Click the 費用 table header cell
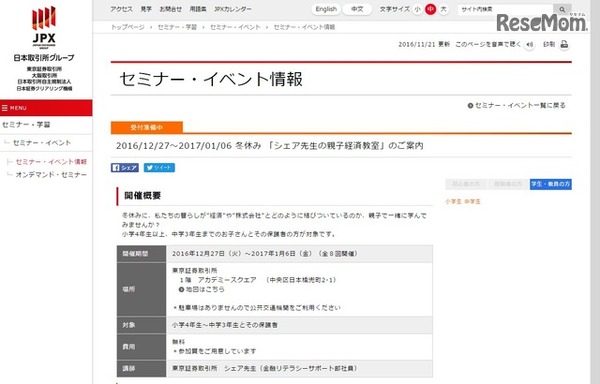This screenshot has width=600, height=384. coord(142,347)
